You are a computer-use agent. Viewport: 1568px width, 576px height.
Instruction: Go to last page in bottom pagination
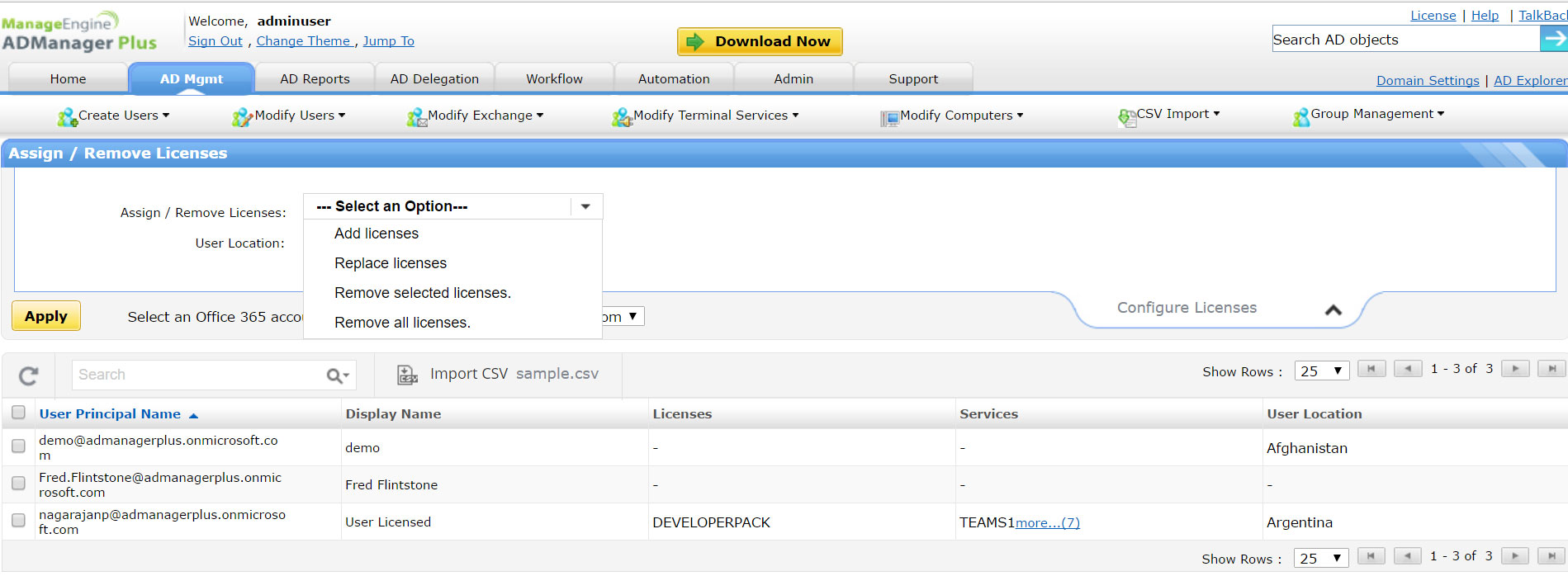point(1552,556)
